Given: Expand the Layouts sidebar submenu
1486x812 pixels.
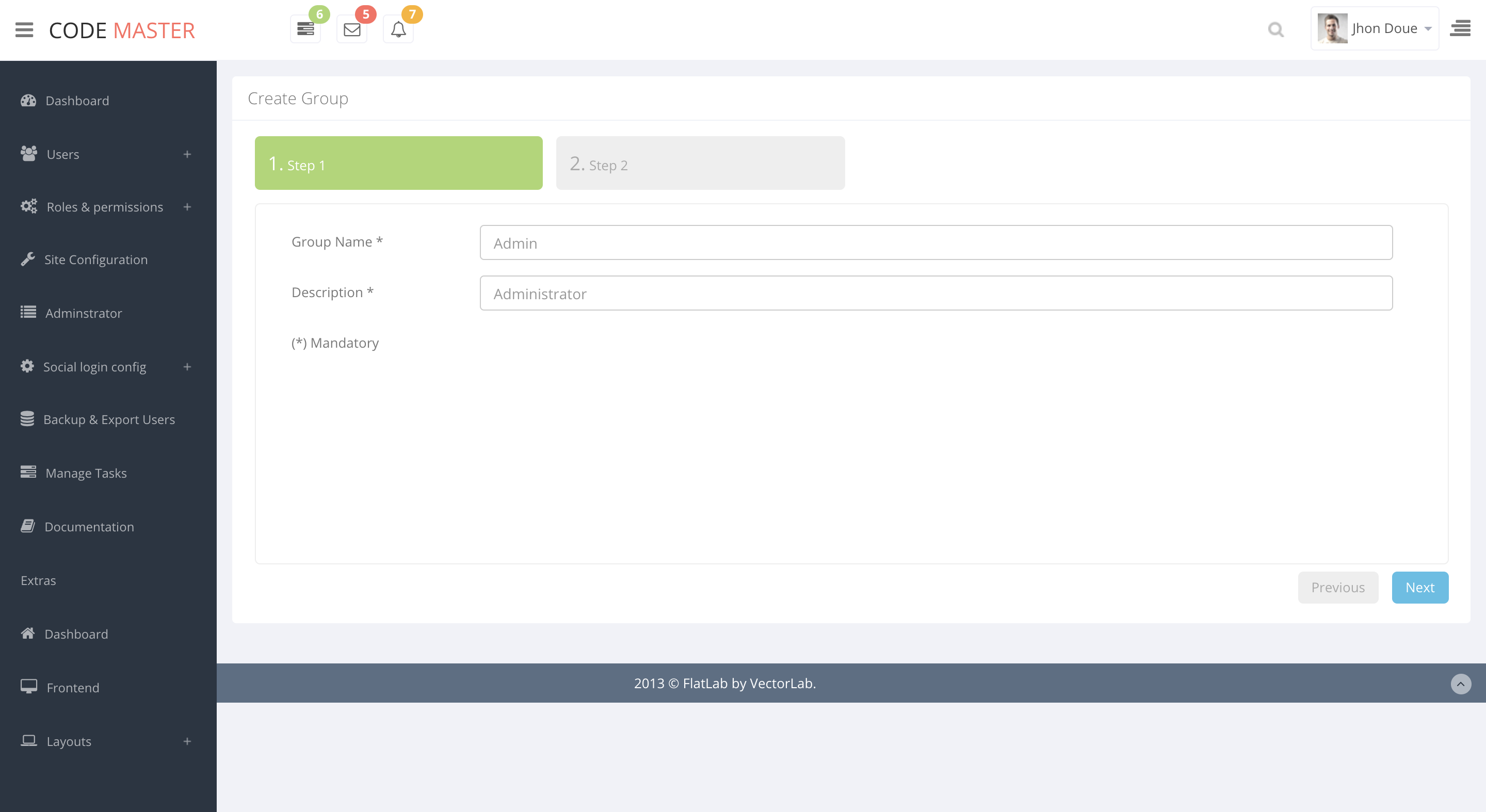Looking at the screenshot, I should point(187,742).
